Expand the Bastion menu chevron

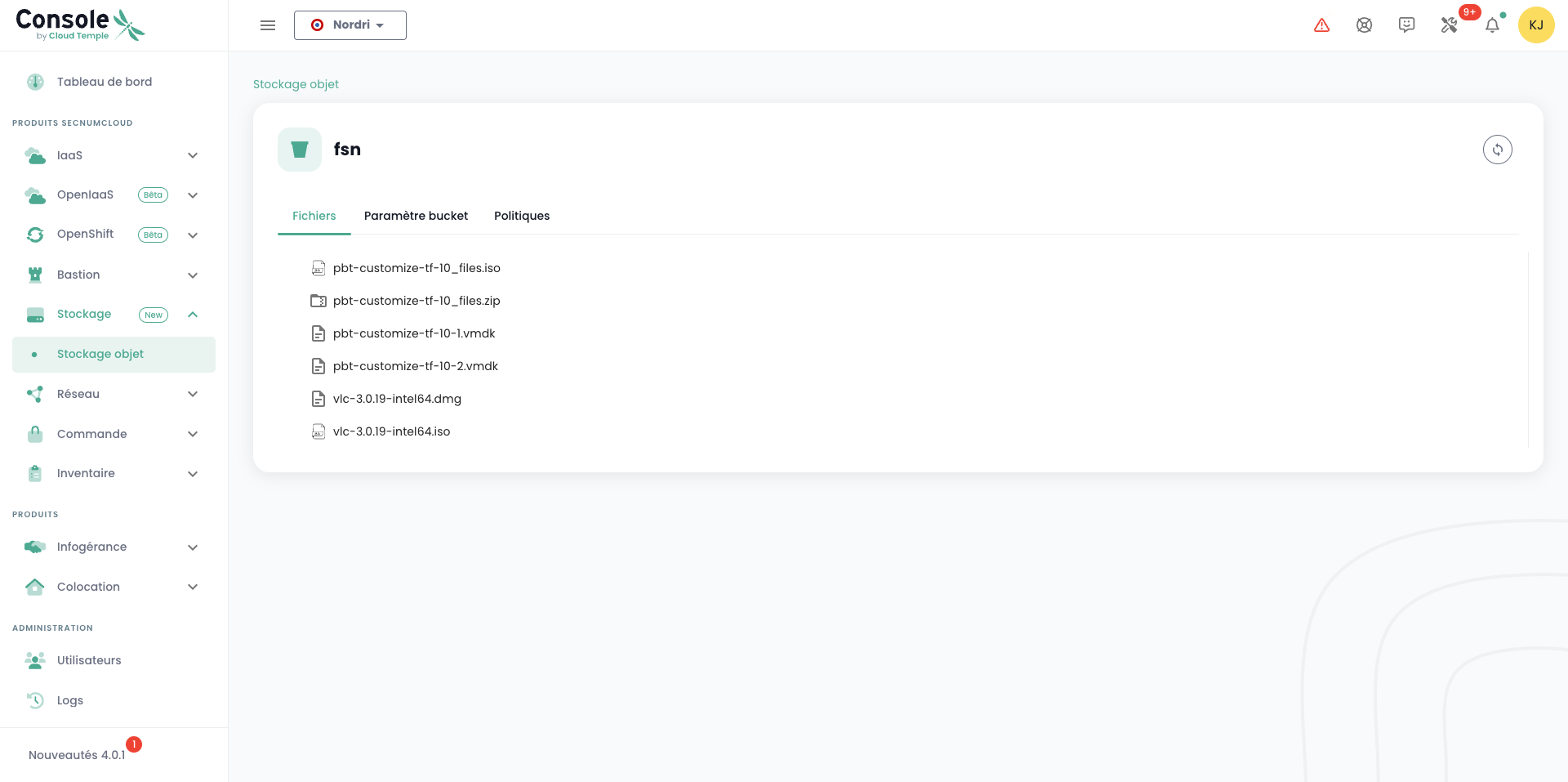(193, 275)
